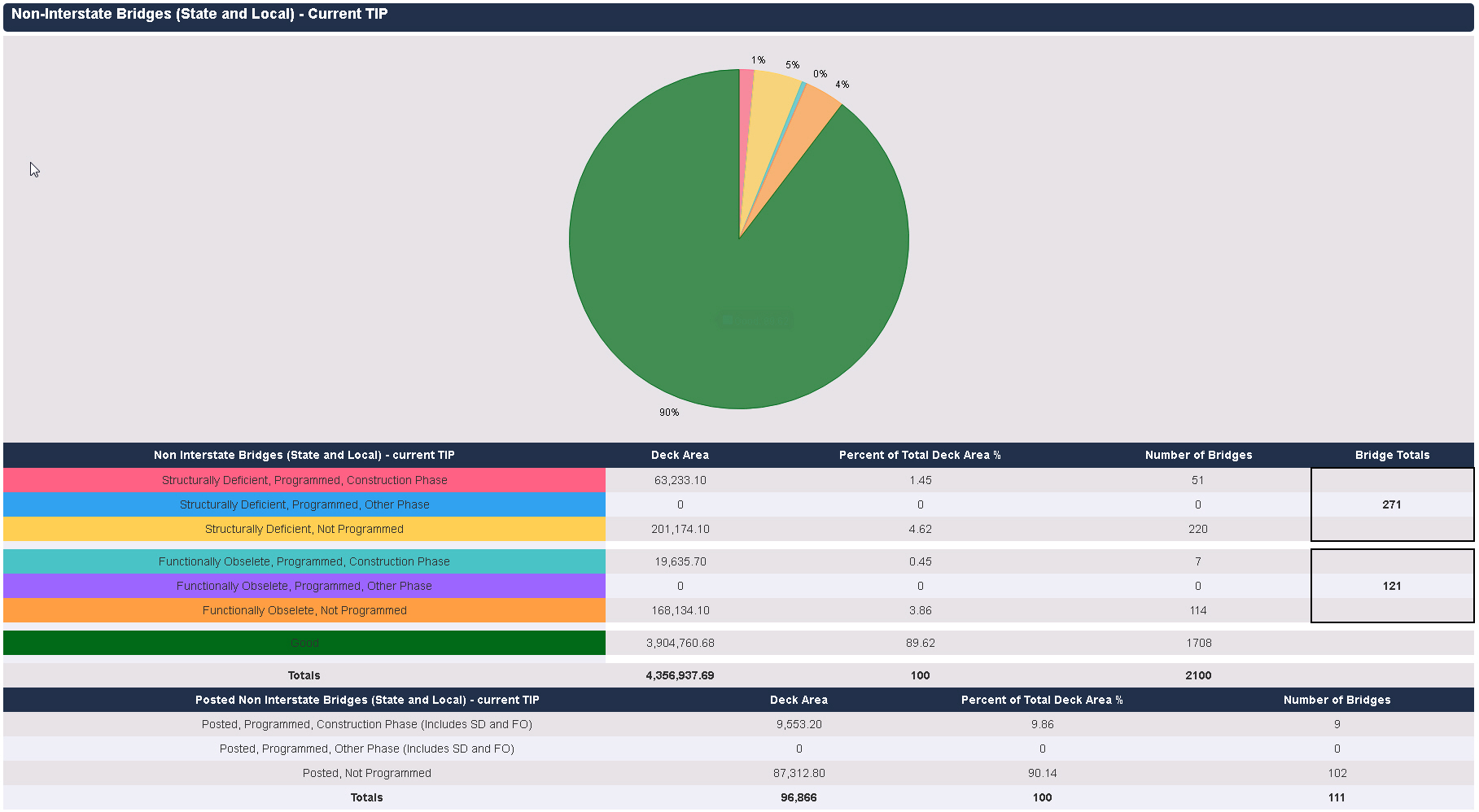
Task: Select blue Structurally Deficient, Programmed, Other Phase label
Action: (x=304, y=504)
